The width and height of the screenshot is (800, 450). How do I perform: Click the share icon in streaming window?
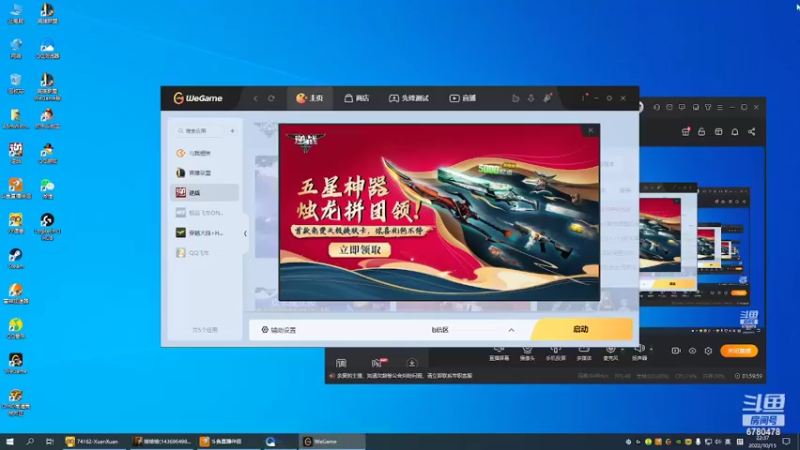(752, 132)
